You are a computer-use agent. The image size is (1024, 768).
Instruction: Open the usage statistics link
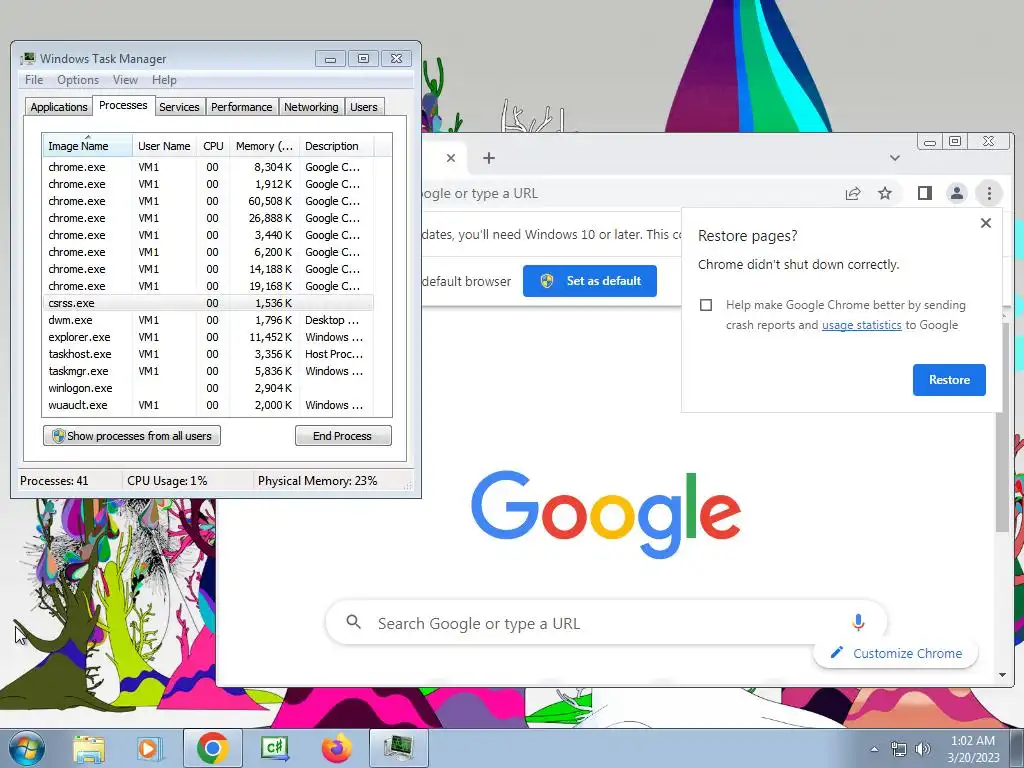(x=861, y=325)
